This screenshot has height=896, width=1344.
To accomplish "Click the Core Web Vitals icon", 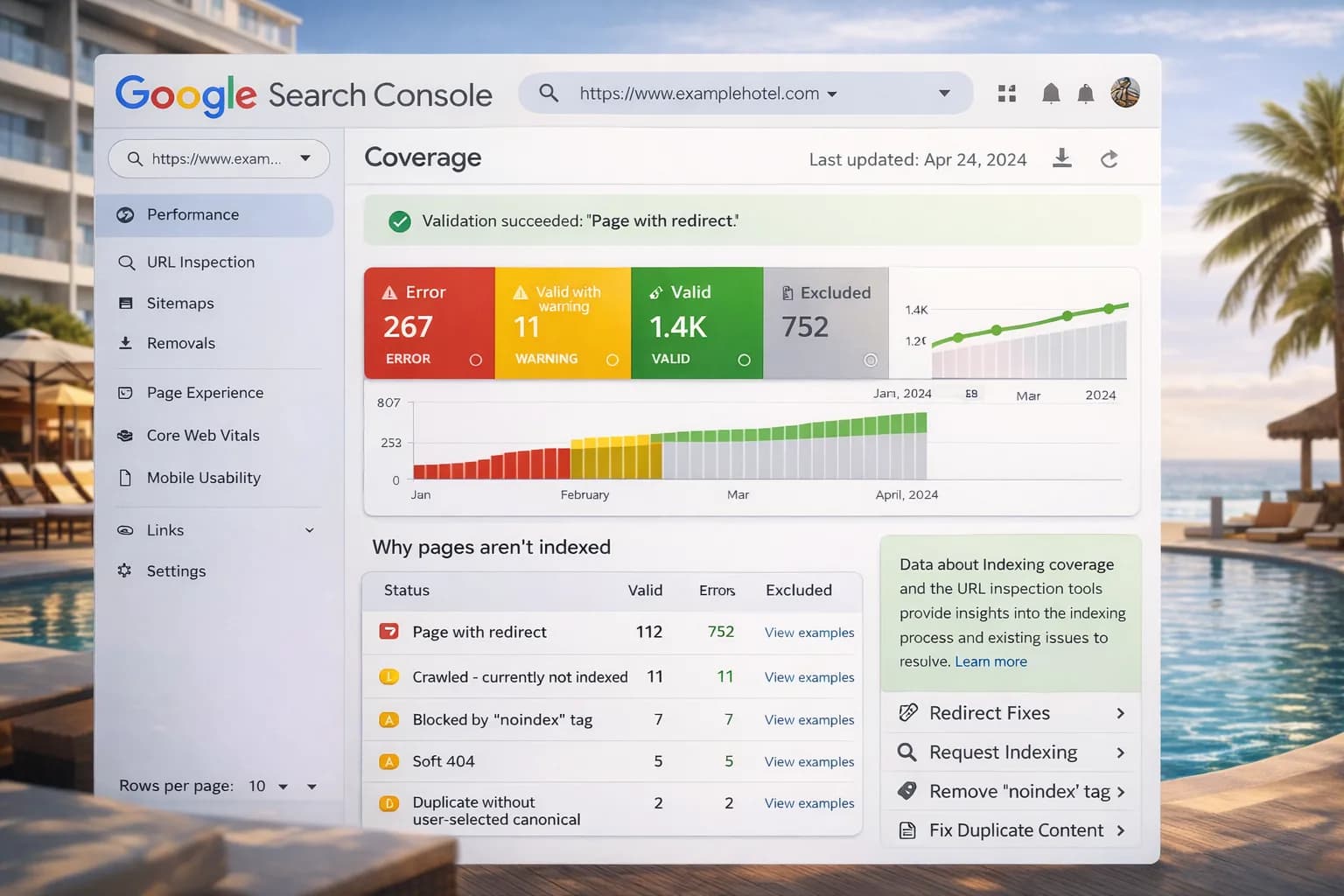I will (125, 435).
